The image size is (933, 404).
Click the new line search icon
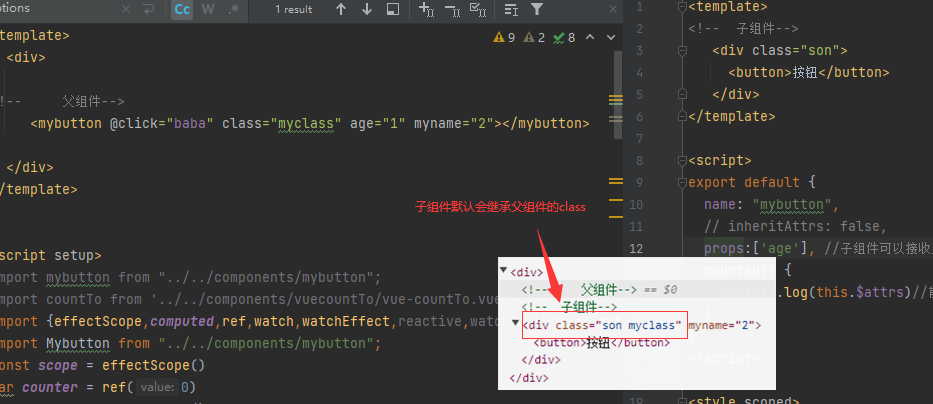[148, 10]
